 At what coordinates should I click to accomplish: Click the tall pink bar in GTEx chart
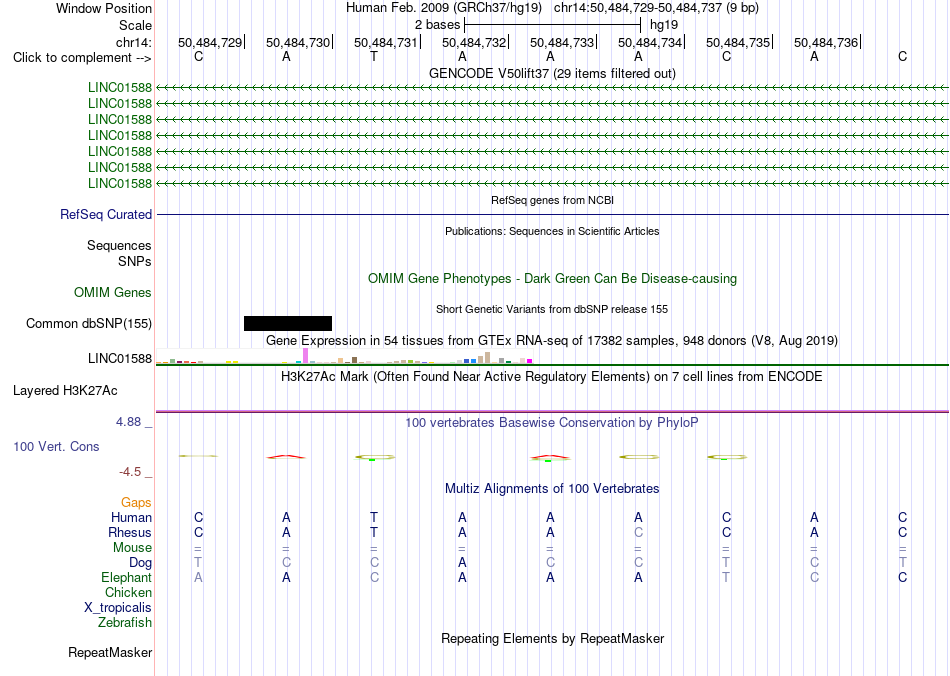click(x=305, y=356)
